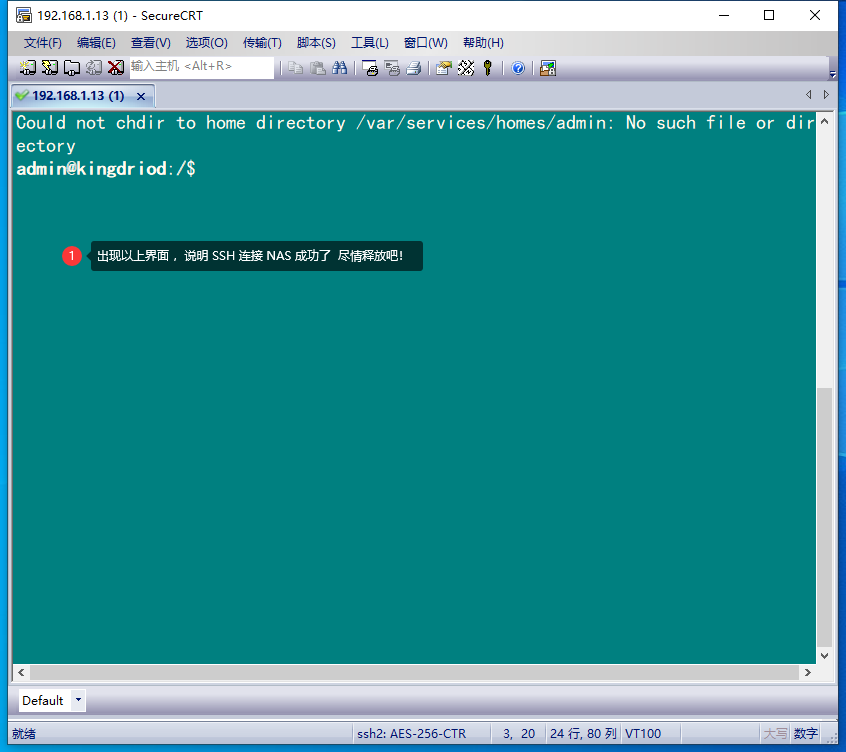Click the horizontal scrollbar right arrow

pyautogui.click(x=807, y=672)
